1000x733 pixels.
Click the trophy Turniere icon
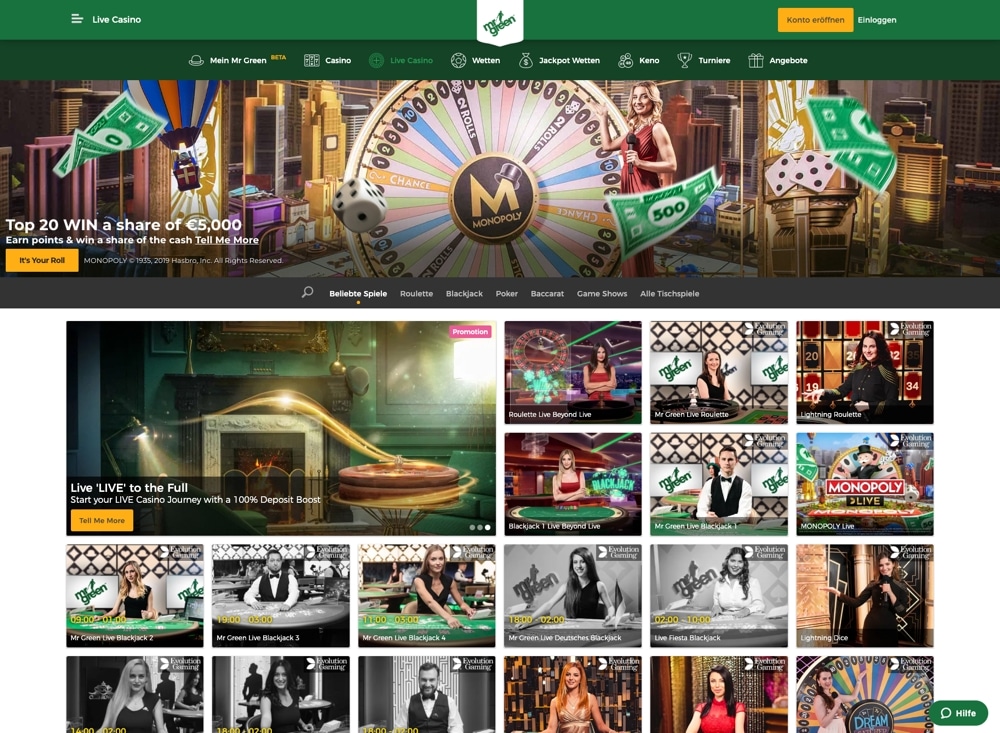pyautogui.click(x=684, y=61)
